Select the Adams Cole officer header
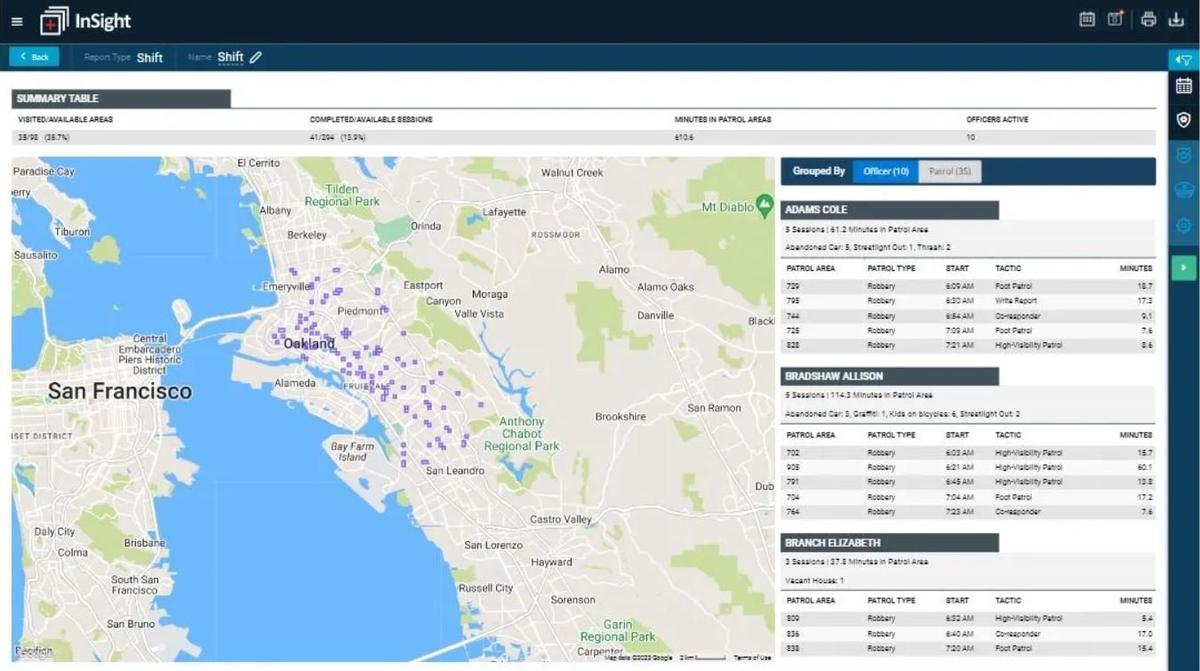Screen dimensions: 1200x671 pyautogui.click(x=889, y=210)
